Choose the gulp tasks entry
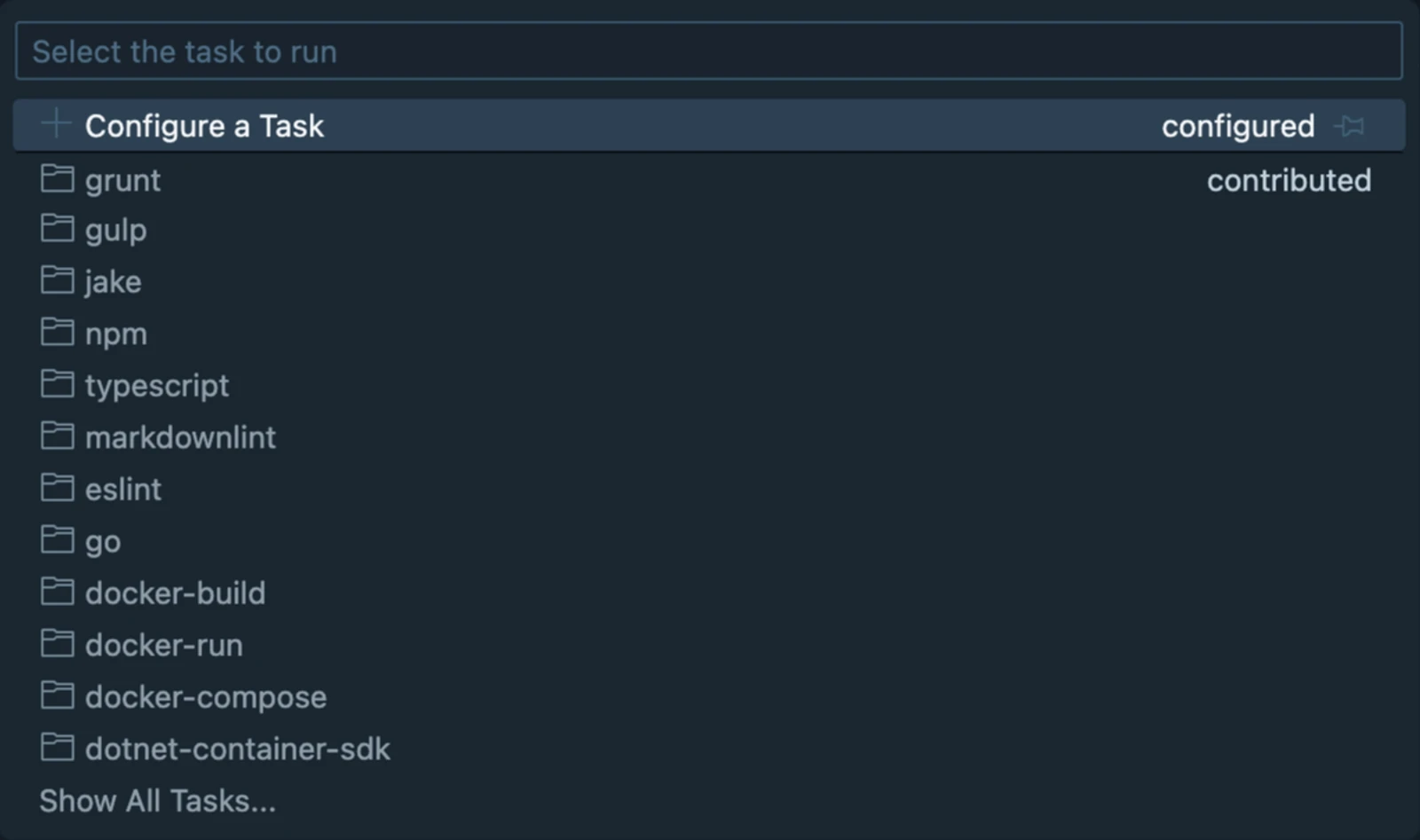Screen dimensions: 1420x840 point(116,230)
